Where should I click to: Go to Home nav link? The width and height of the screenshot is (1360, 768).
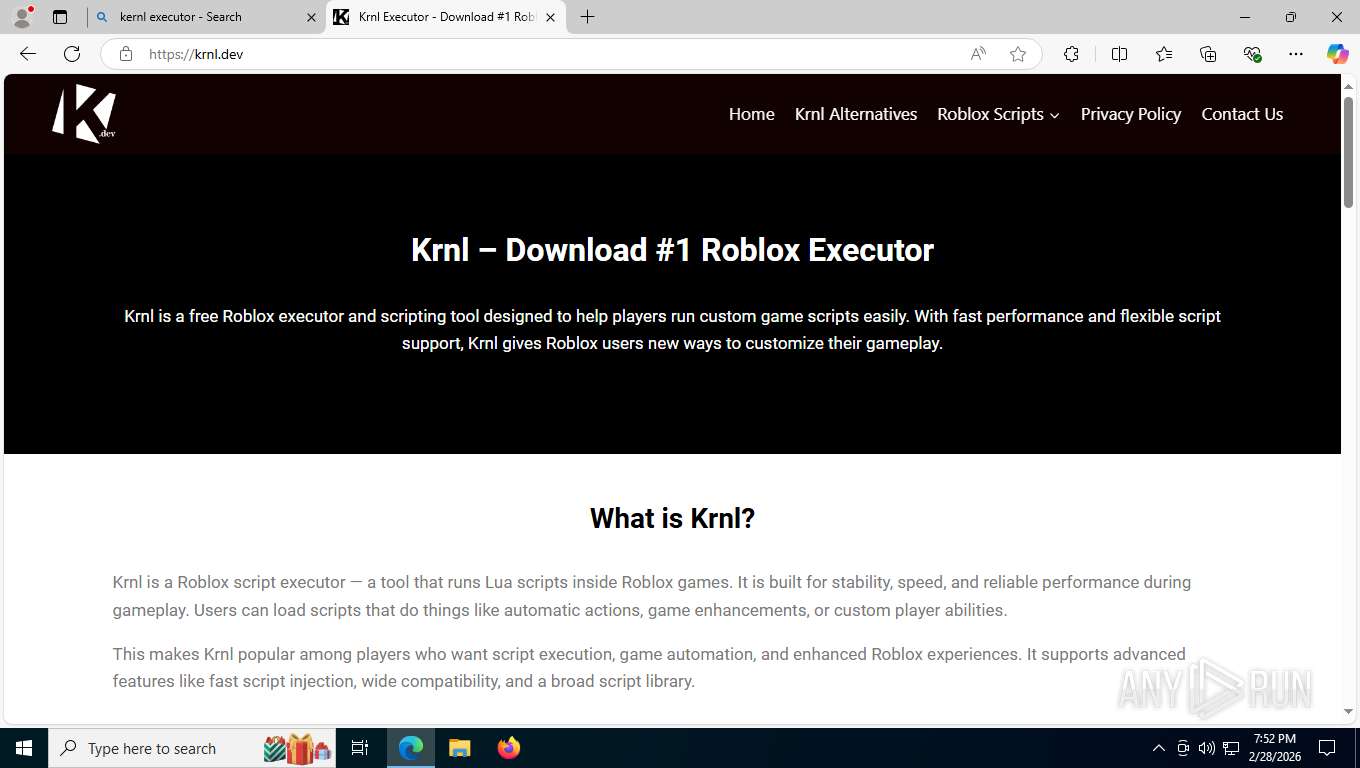tap(752, 114)
